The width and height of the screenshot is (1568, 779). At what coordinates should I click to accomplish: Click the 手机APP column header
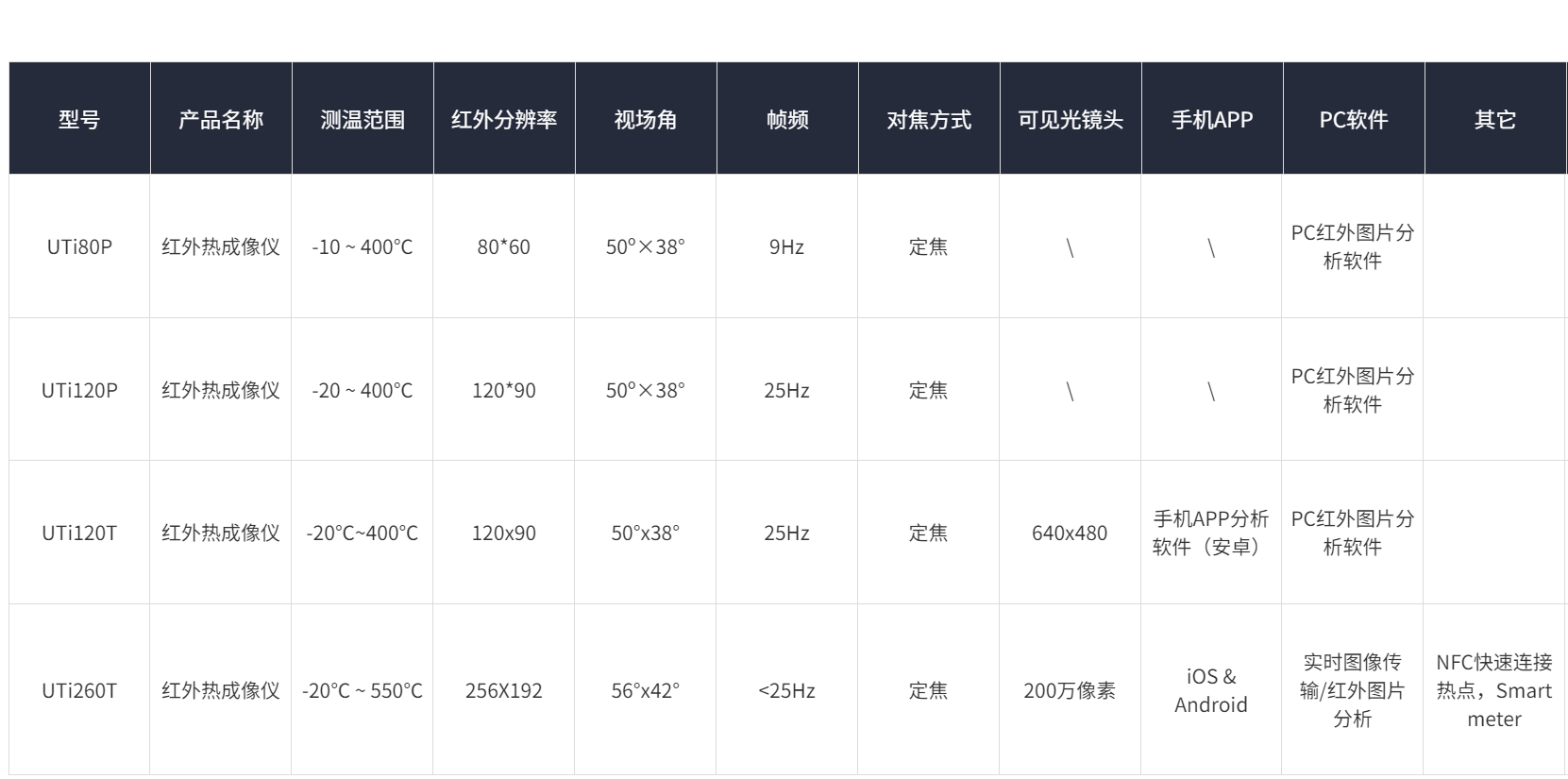click(x=1212, y=120)
